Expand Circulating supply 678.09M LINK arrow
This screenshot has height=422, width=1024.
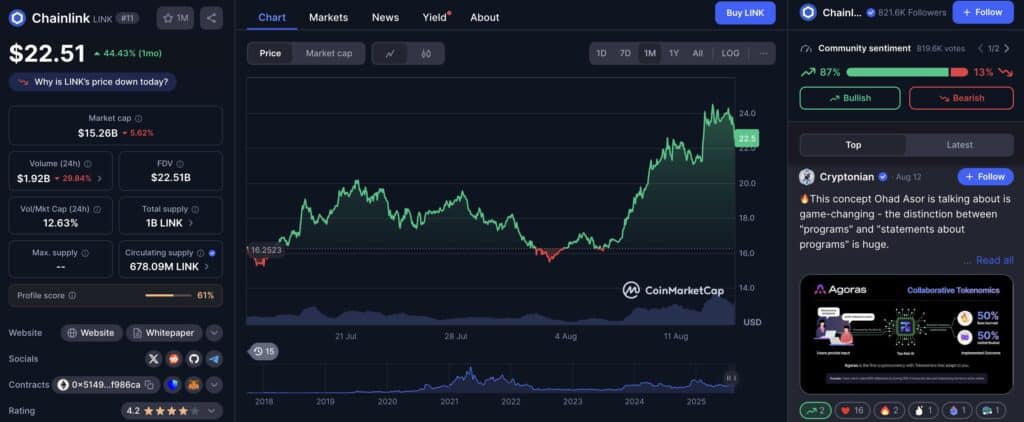pos(206,267)
